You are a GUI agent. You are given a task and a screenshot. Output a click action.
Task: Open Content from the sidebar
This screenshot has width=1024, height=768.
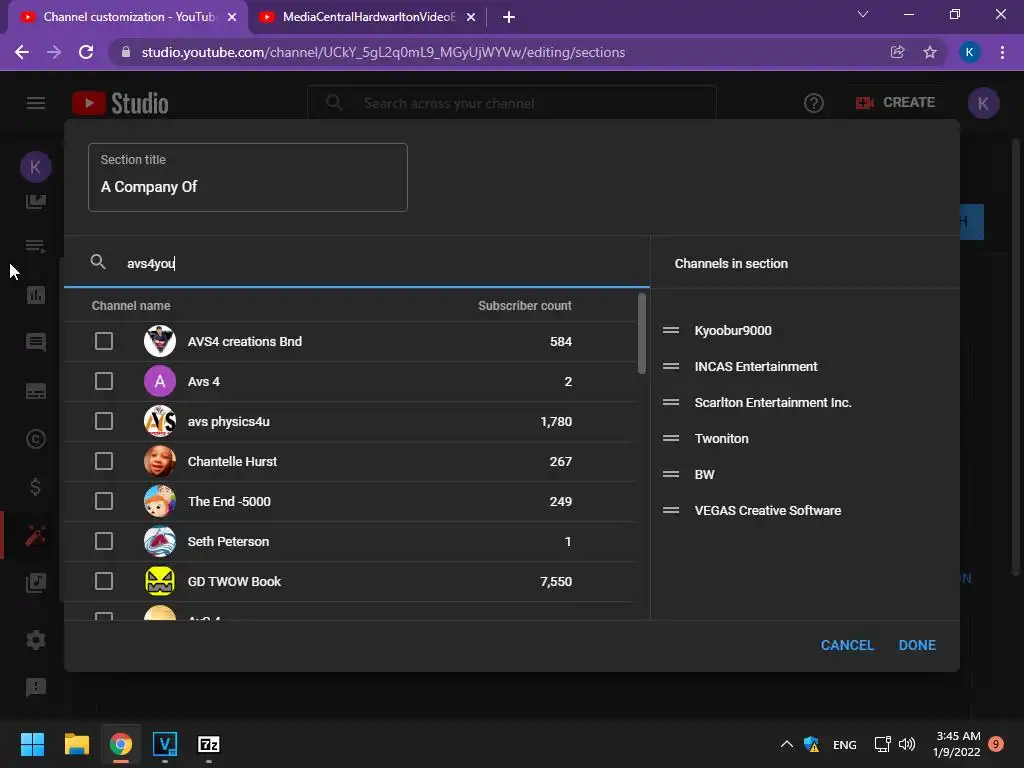point(35,202)
